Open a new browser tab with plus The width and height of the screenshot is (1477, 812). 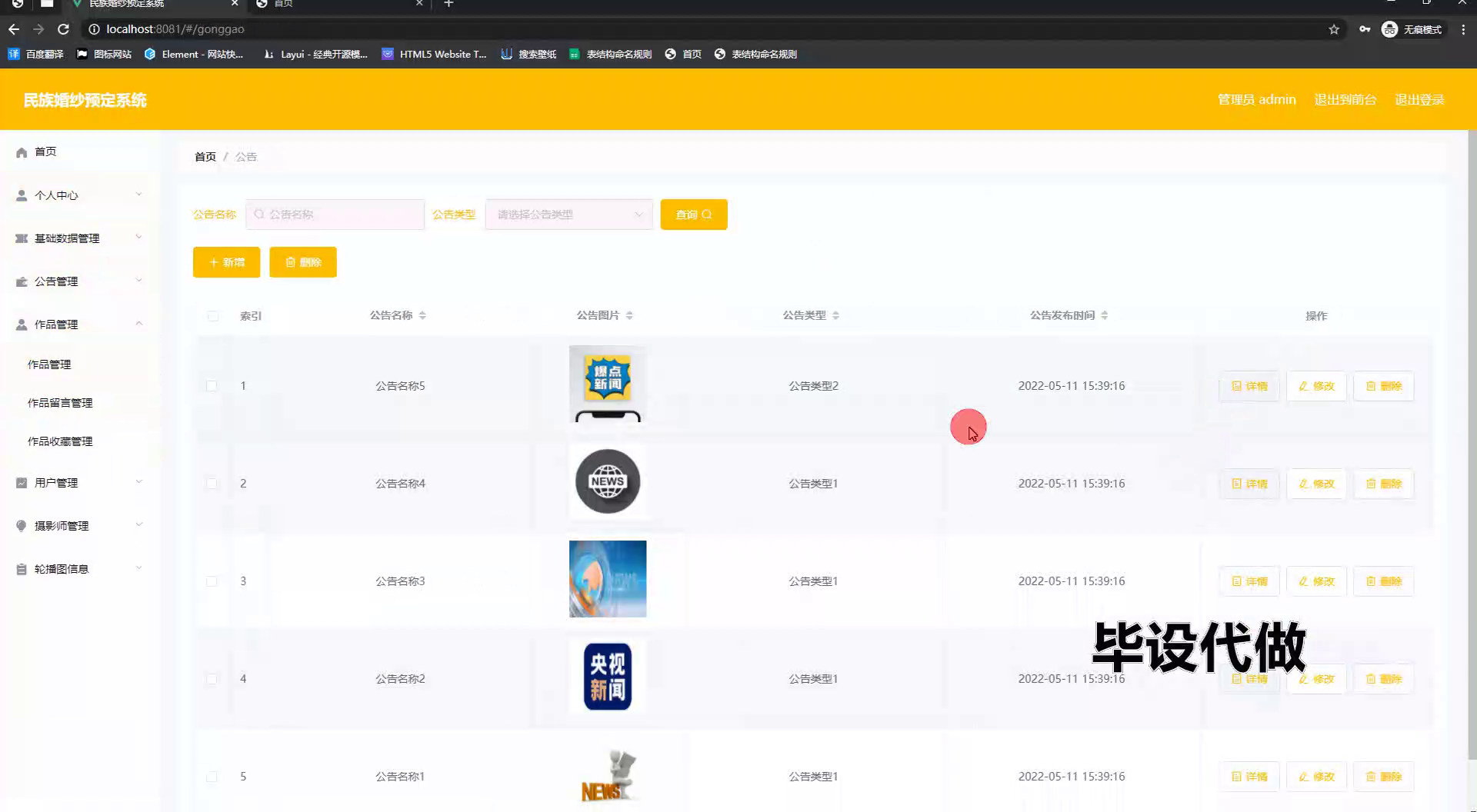click(448, 4)
